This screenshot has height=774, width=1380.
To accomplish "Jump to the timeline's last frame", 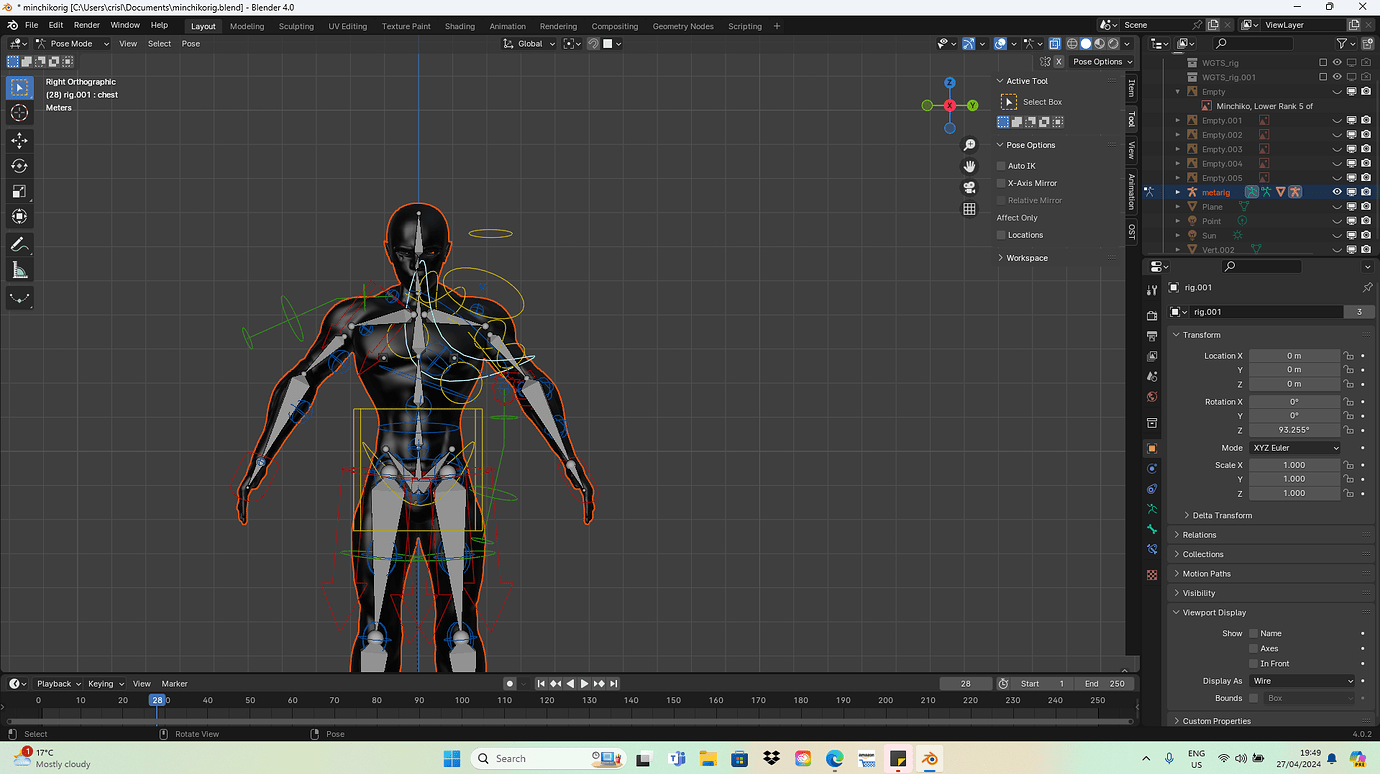I will pyautogui.click(x=614, y=684).
